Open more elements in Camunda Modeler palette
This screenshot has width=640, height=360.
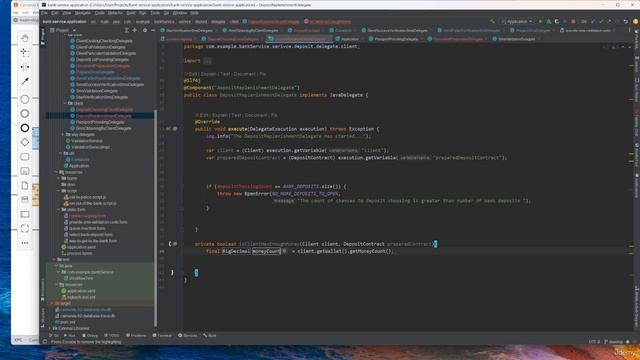point(25,243)
